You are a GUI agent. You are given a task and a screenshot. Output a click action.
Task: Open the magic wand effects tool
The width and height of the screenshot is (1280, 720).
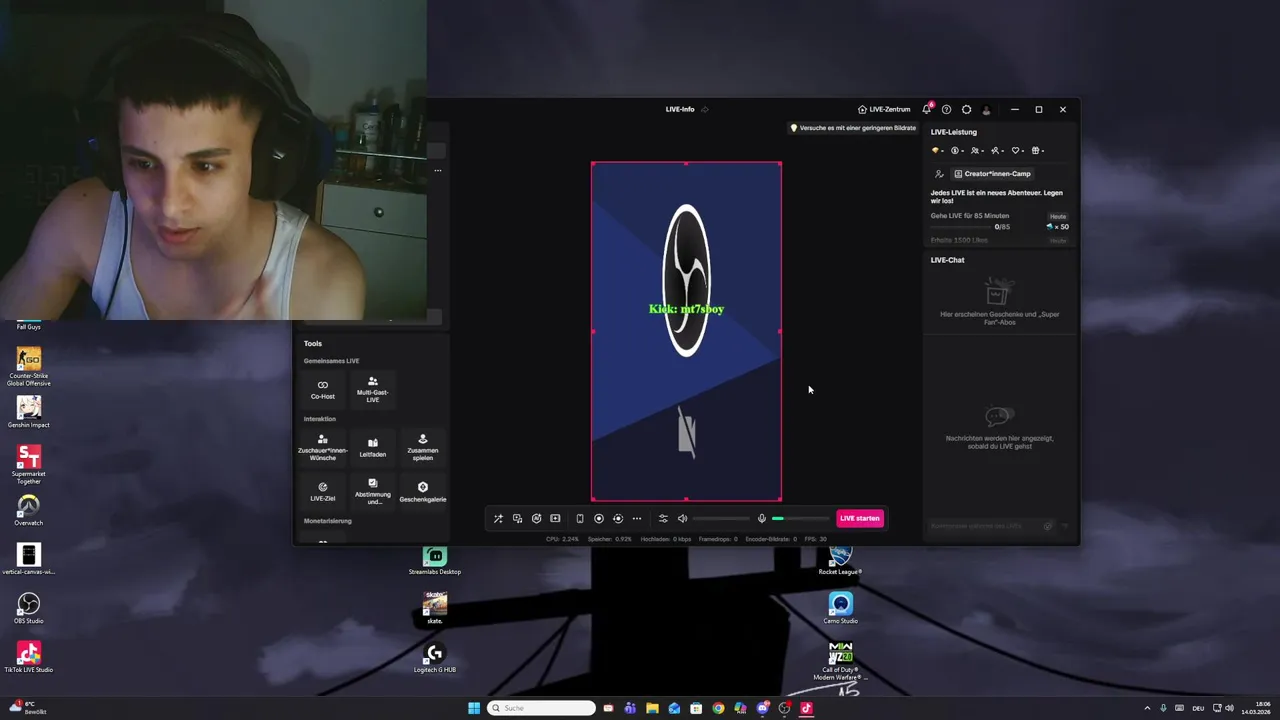click(498, 518)
